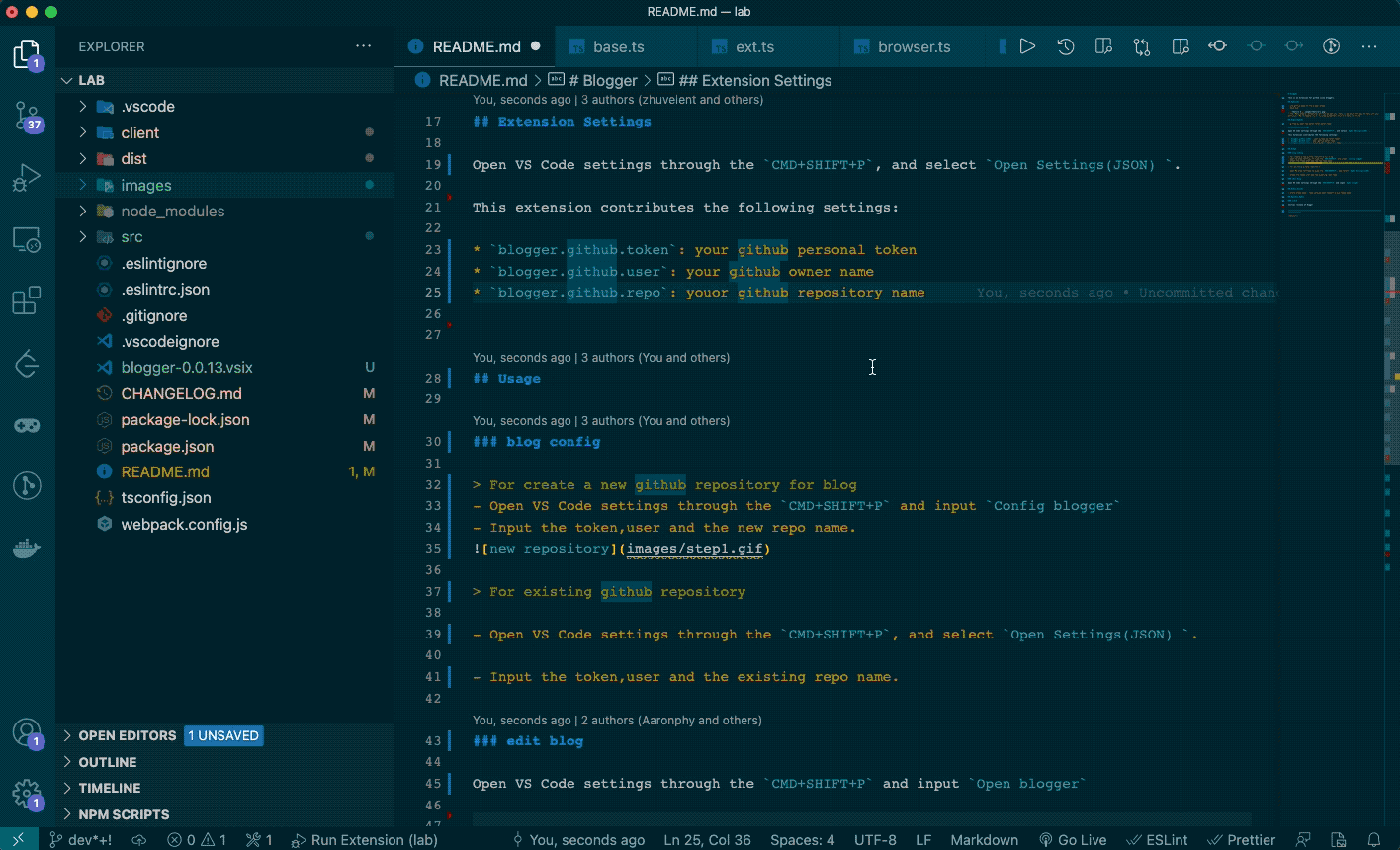This screenshot has height=850, width=1400.
Task: Open the Accounts menu
Action: point(27,732)
